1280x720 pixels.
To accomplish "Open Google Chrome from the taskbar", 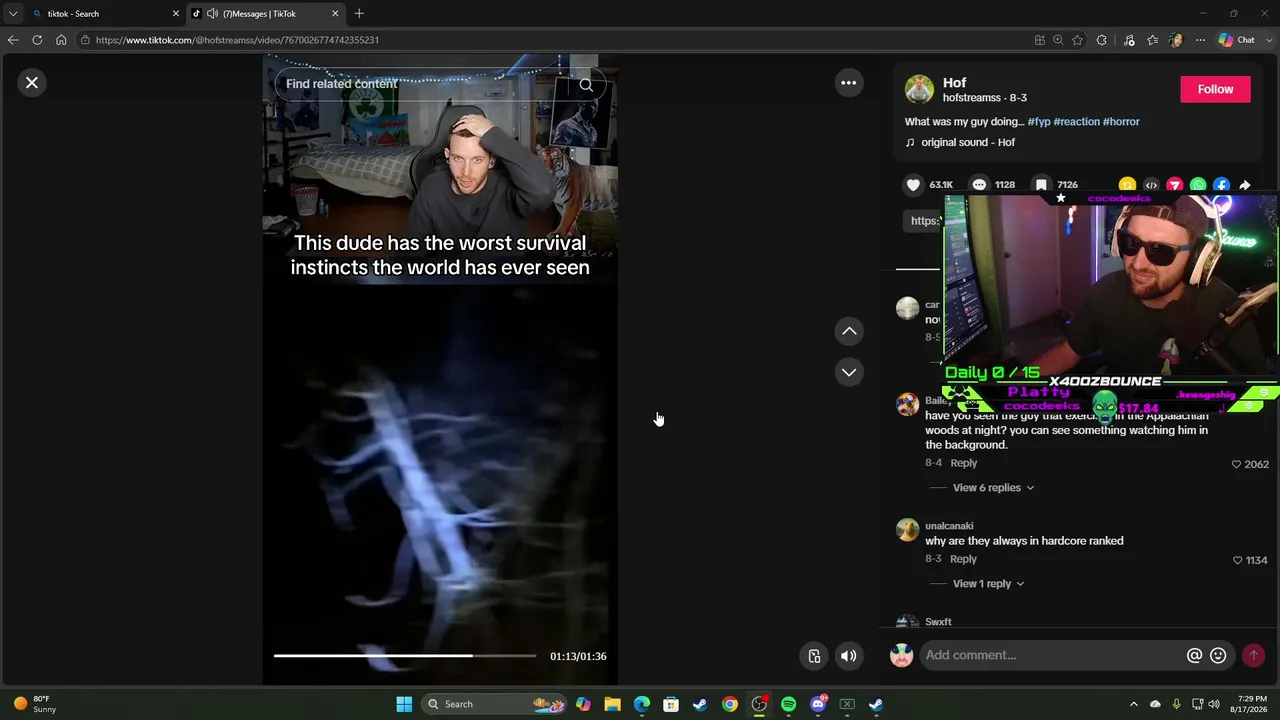I will (x=730, y=704).
